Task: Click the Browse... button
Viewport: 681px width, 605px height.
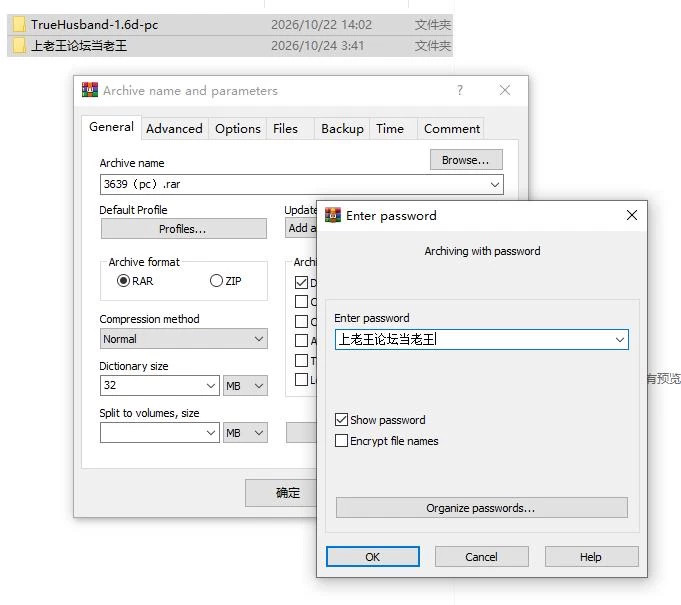Action: click(466, 160)
